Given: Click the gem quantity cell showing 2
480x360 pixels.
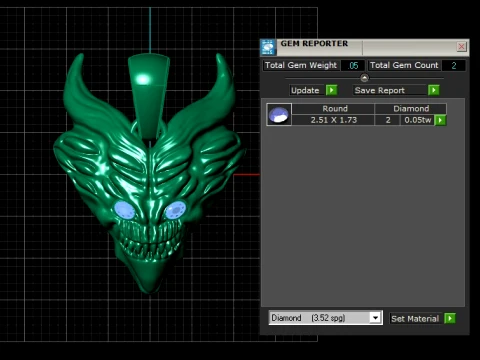Looking at the screenshot, I should [388, 120].
